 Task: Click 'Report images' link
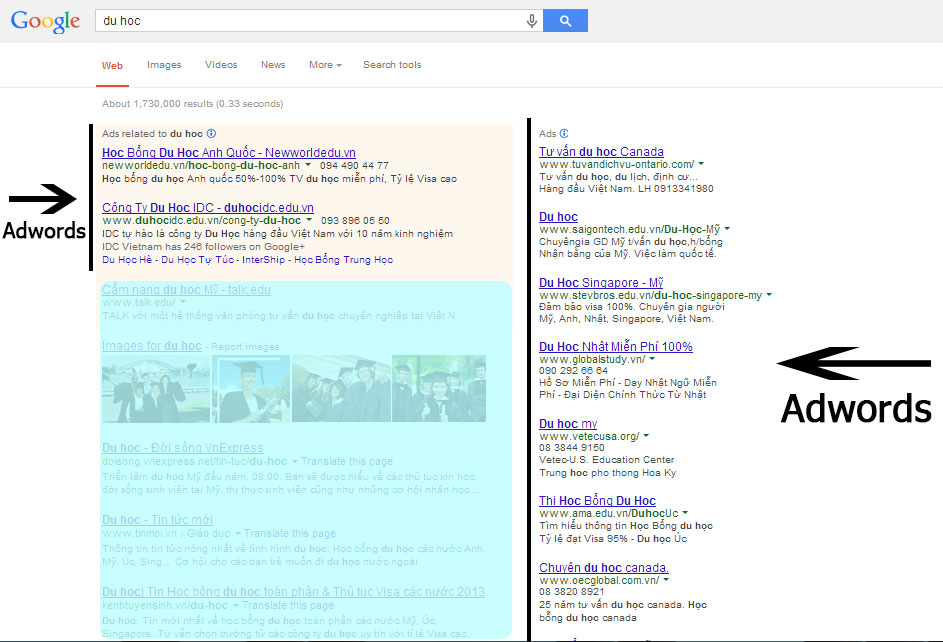tap(245, 347)
